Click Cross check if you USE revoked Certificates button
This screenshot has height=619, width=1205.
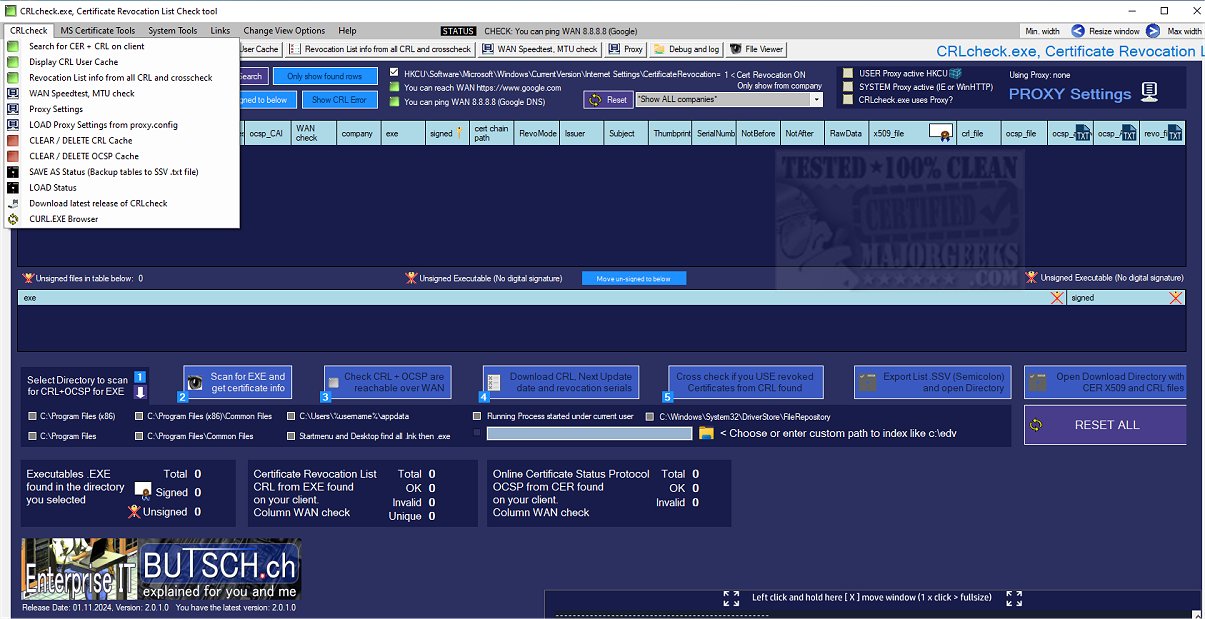[746, 382]
